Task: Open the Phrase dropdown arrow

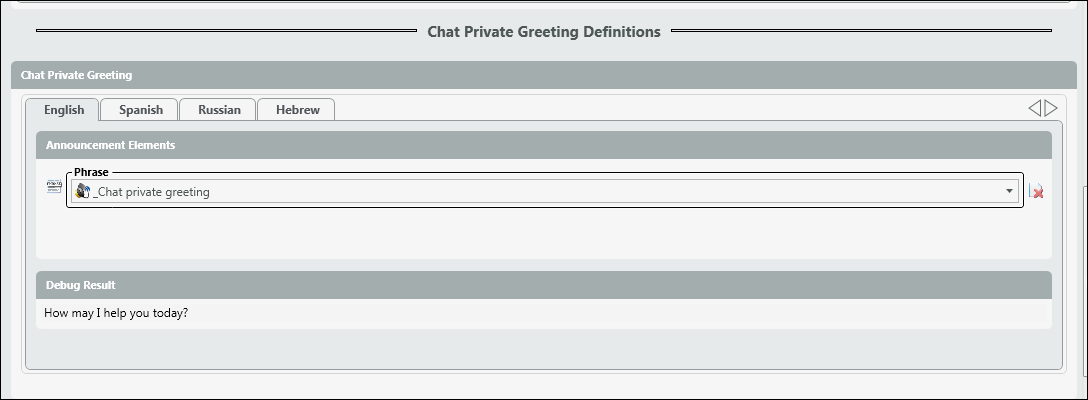Action: pyautogui.click(x=1009, y=191)
